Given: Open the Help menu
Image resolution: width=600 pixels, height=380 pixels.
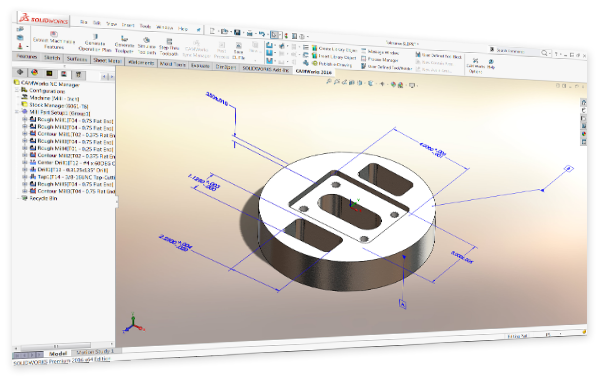Looking at the screenshot, I should coord(183,28).
